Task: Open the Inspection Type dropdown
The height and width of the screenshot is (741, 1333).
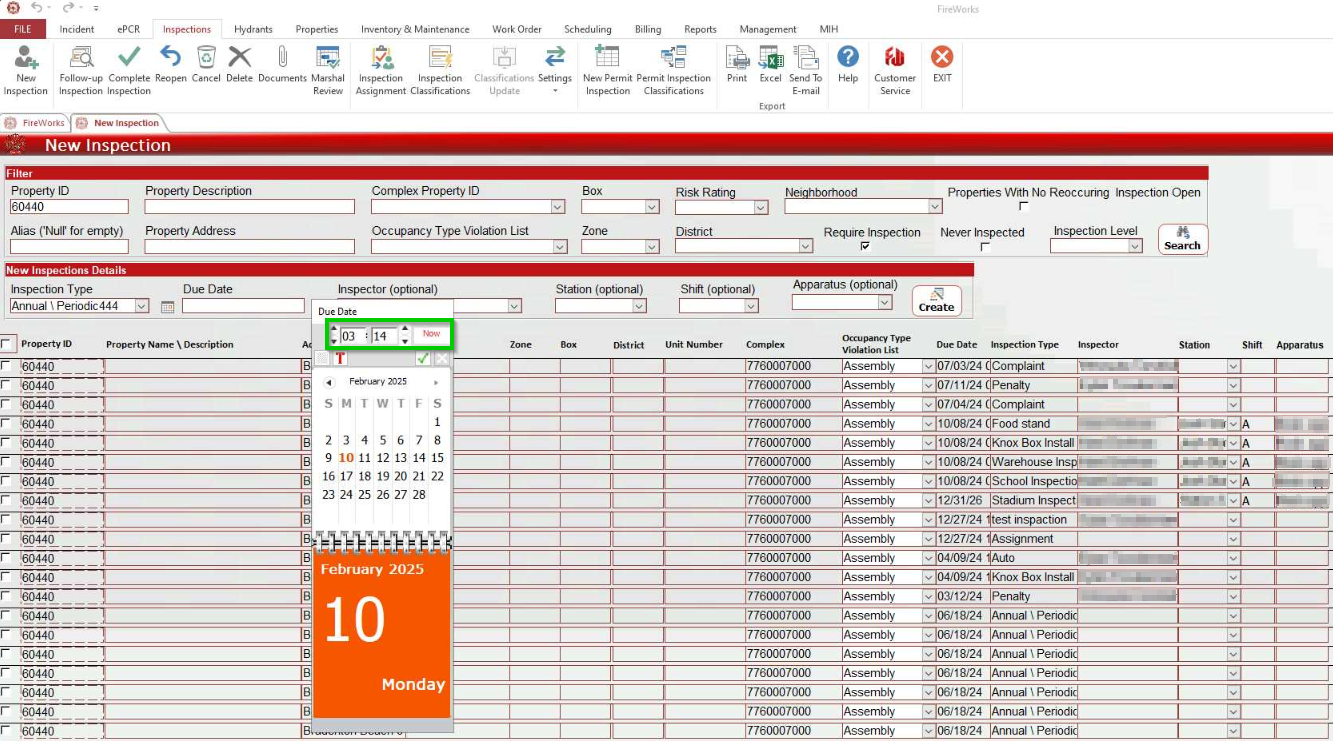Action: pos(141,306)
